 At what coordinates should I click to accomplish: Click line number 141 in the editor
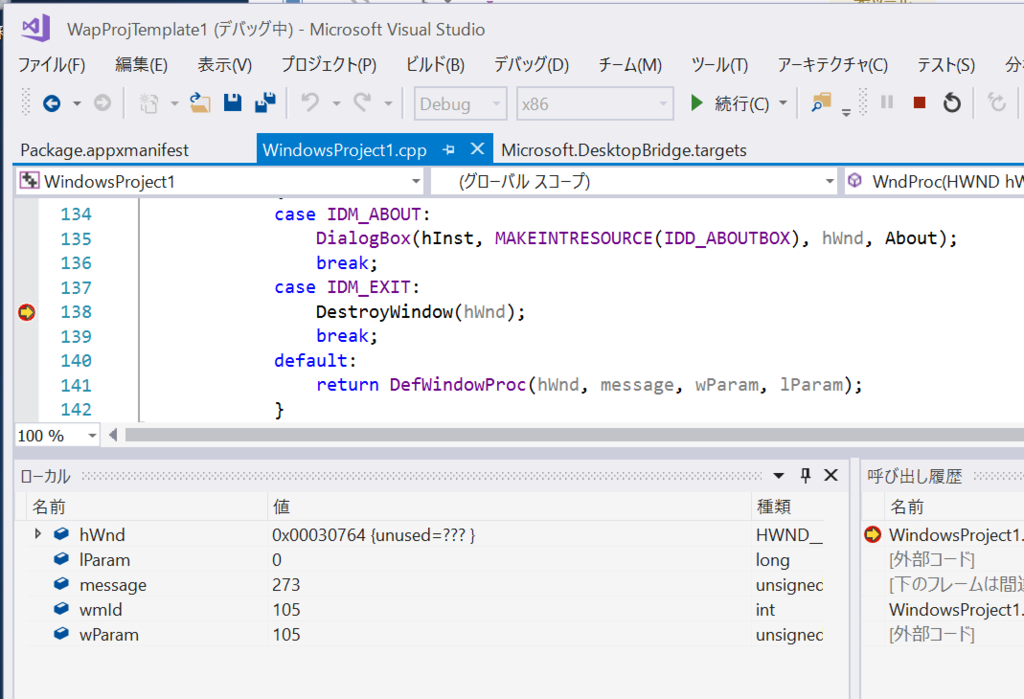pos(76,385)
